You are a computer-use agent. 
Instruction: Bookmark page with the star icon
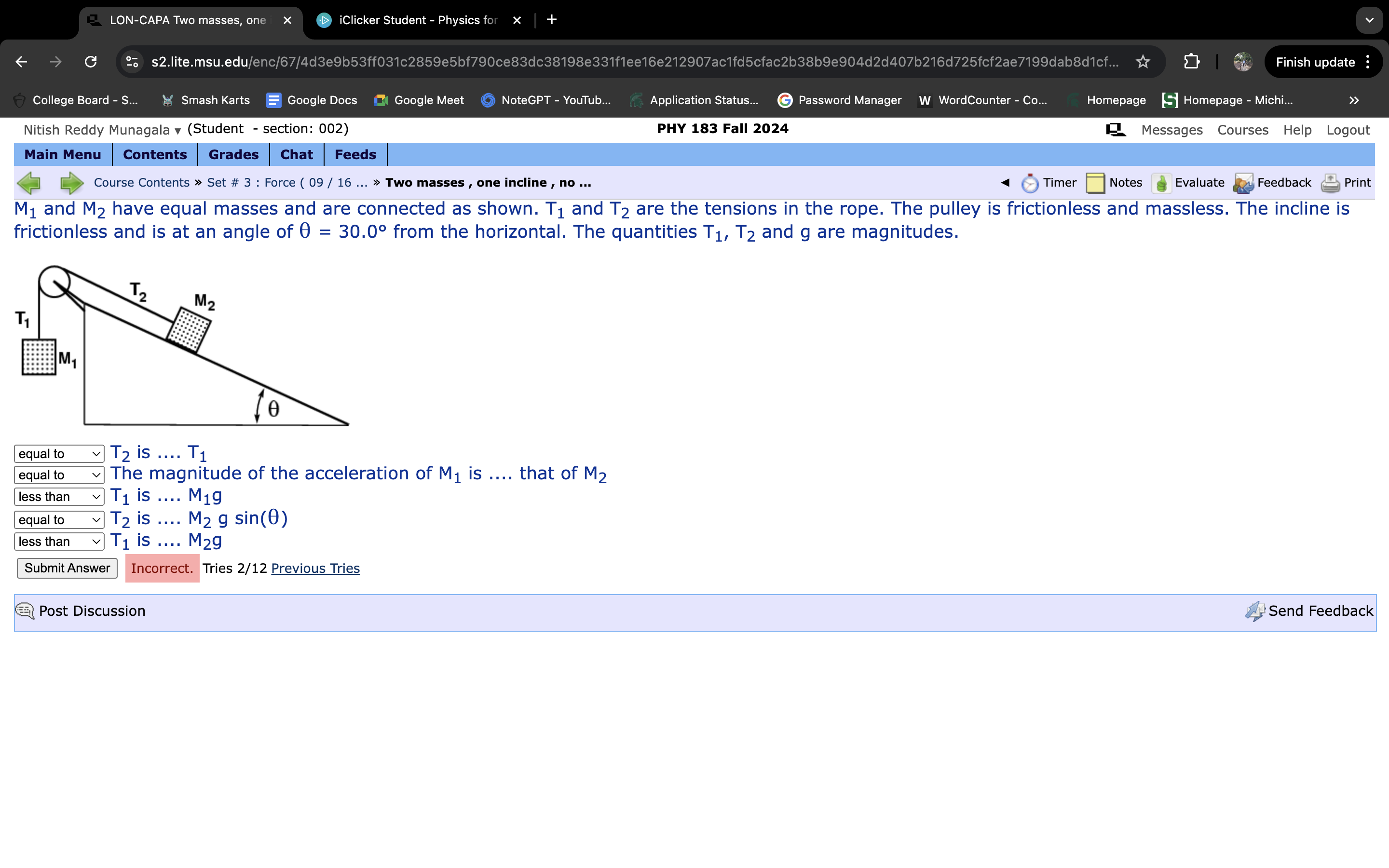1143,62
